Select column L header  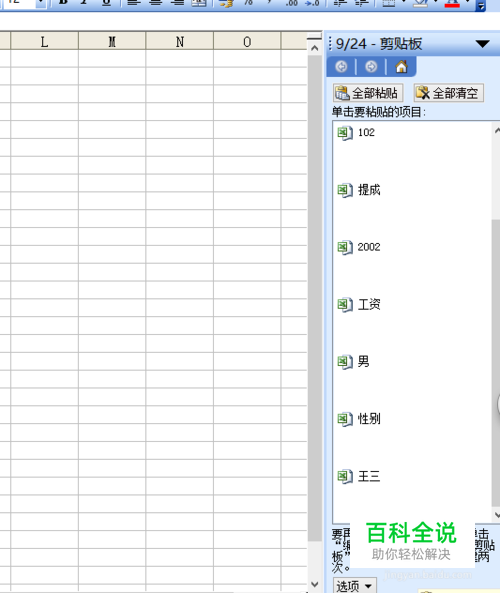[45, 42]
